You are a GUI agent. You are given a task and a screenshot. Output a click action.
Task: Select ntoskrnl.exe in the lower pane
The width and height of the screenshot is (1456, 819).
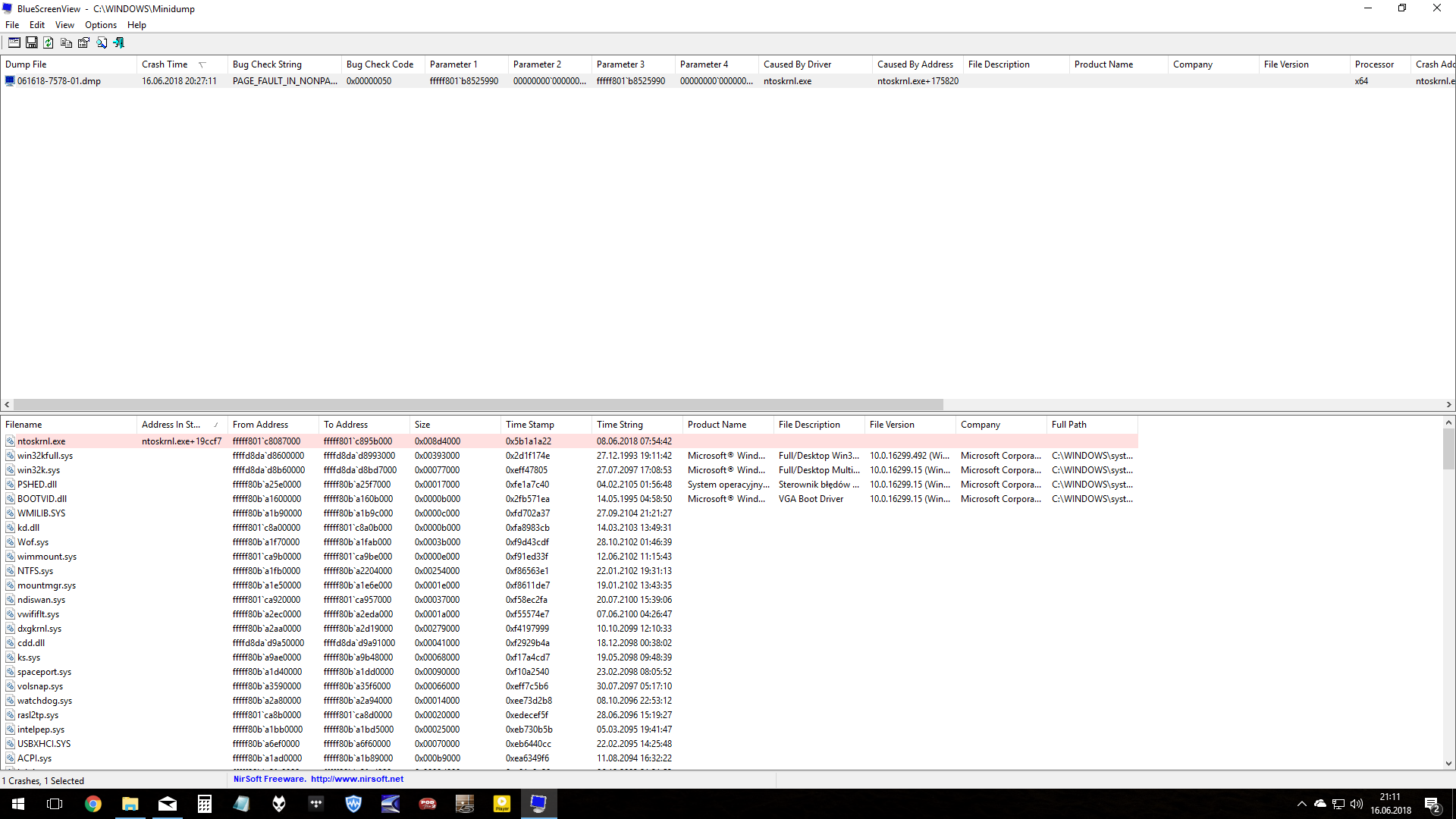(42, 441)
